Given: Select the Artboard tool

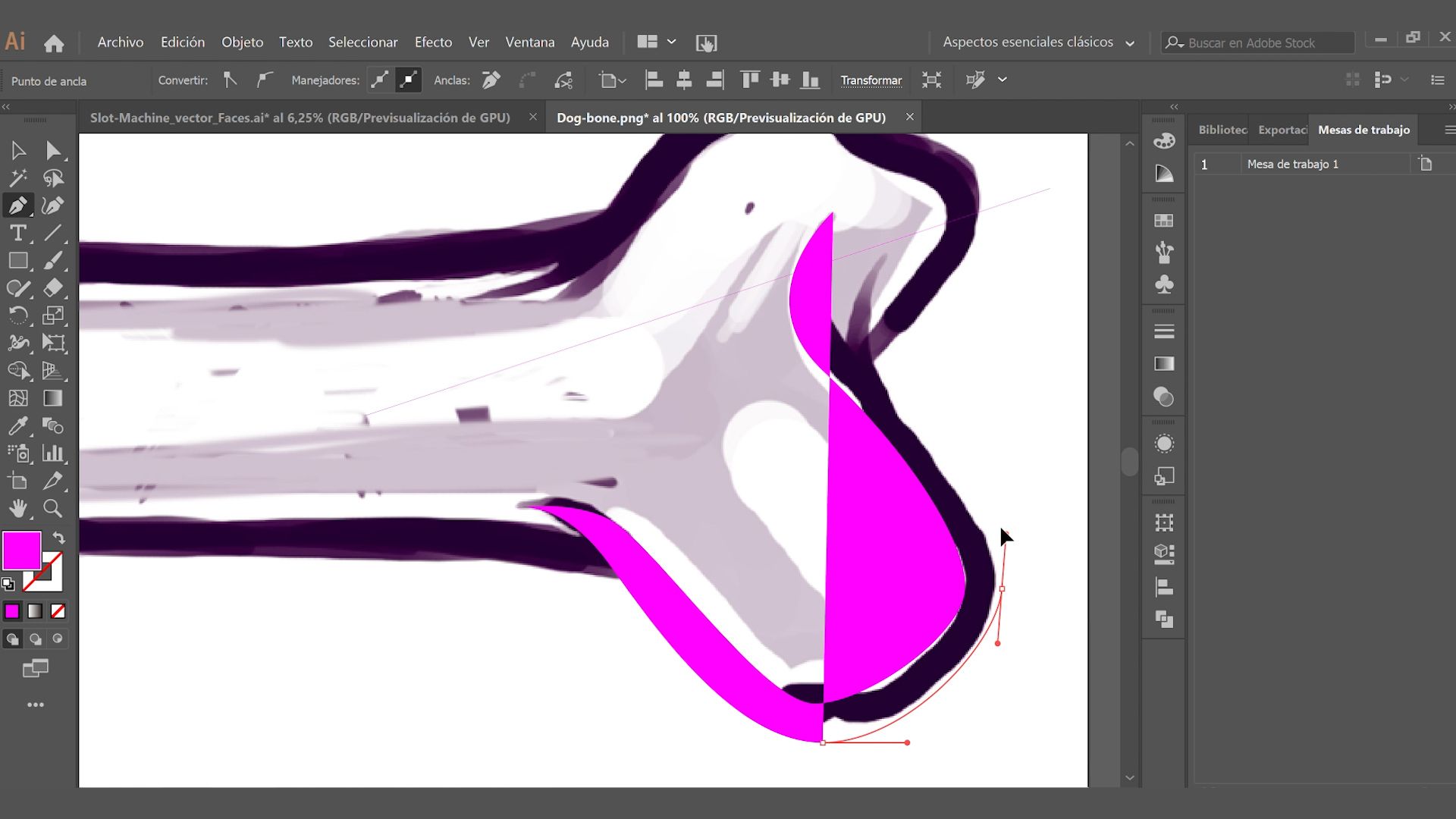Looking at the screenshot, I should coord(18,481).
